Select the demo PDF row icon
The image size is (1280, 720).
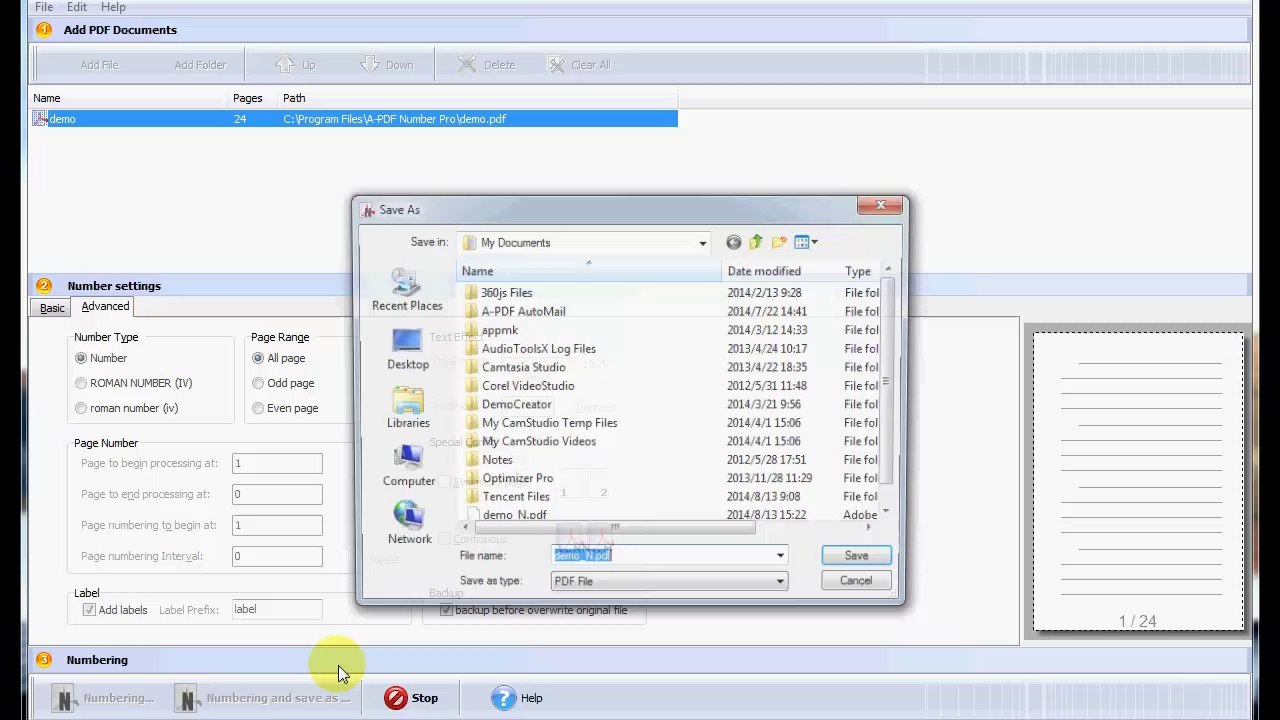40,119
